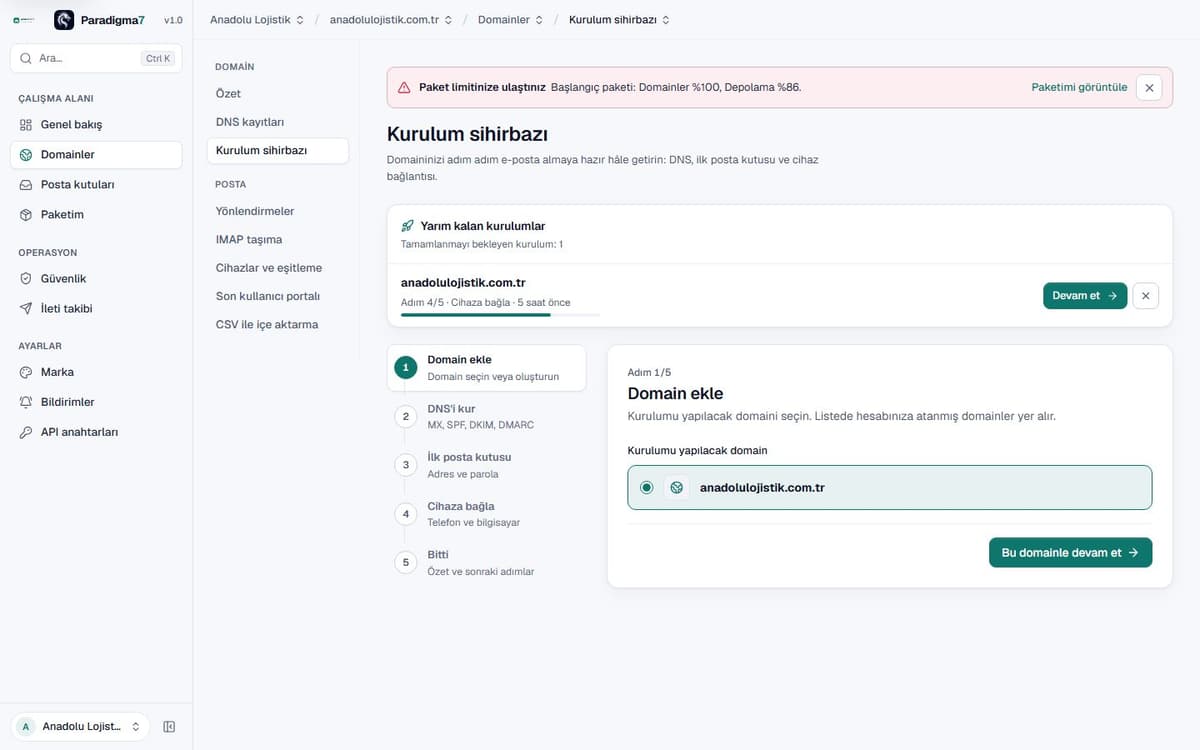1200x750 pixels.
Task: Go to DNS kayıtları
Action: (x=278, y=122)
